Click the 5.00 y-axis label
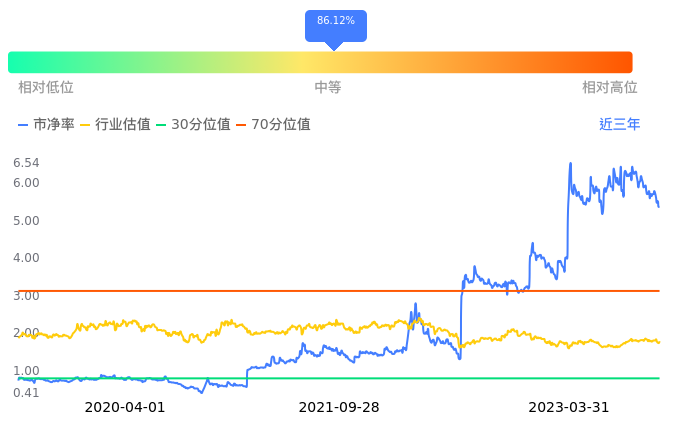 pos(26,221)
